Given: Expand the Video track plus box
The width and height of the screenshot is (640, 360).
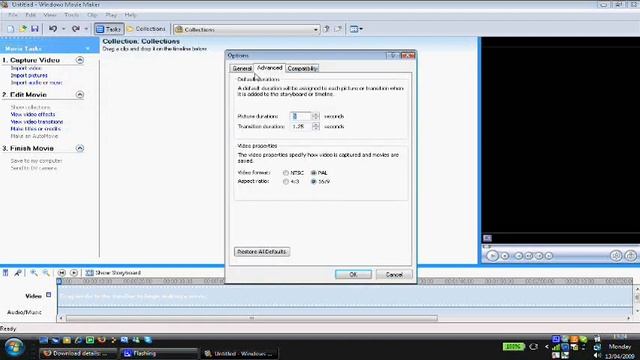Looking at the screenshot, I should point(49,295).
